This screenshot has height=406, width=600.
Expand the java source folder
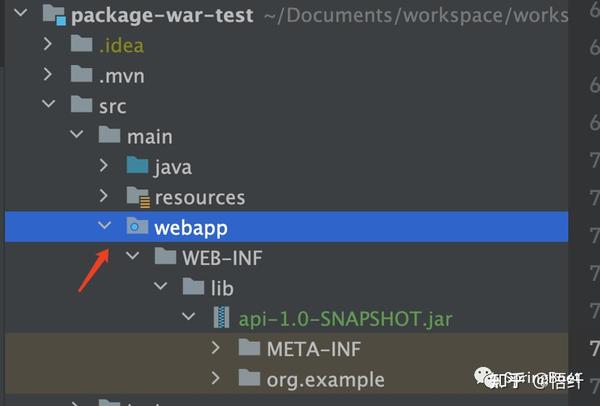(104, 166)
